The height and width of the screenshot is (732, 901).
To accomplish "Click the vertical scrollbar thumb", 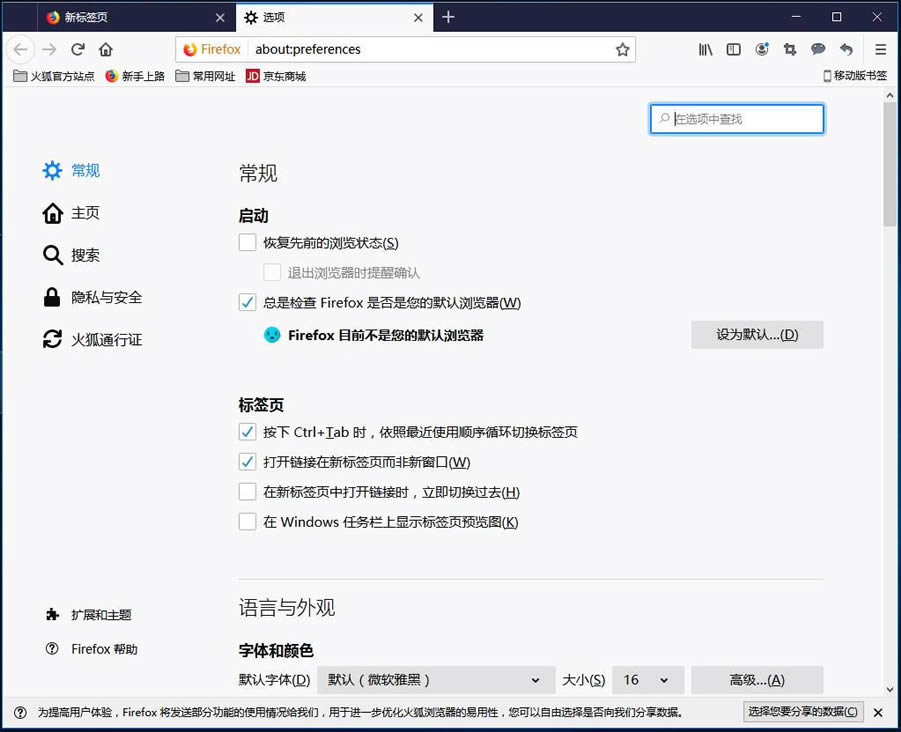I will (x=890, y=164).
